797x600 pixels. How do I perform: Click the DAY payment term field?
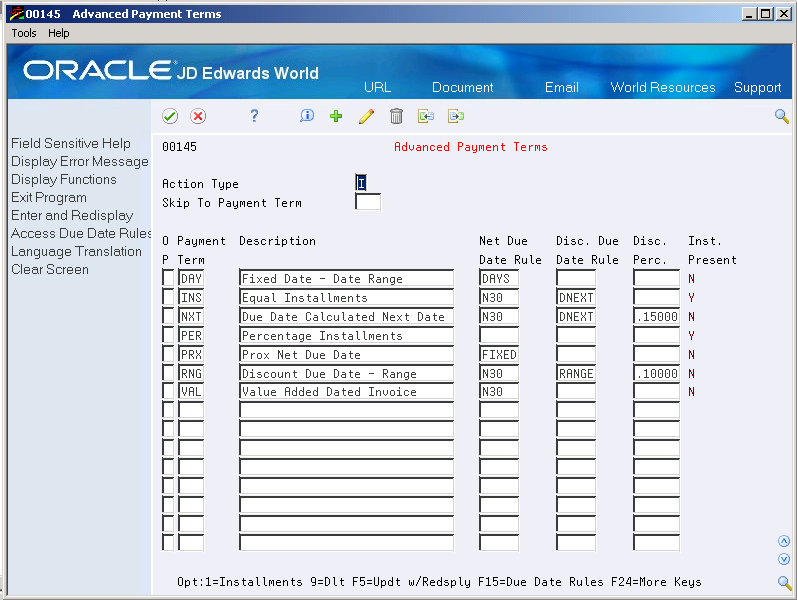pos(191,278)
